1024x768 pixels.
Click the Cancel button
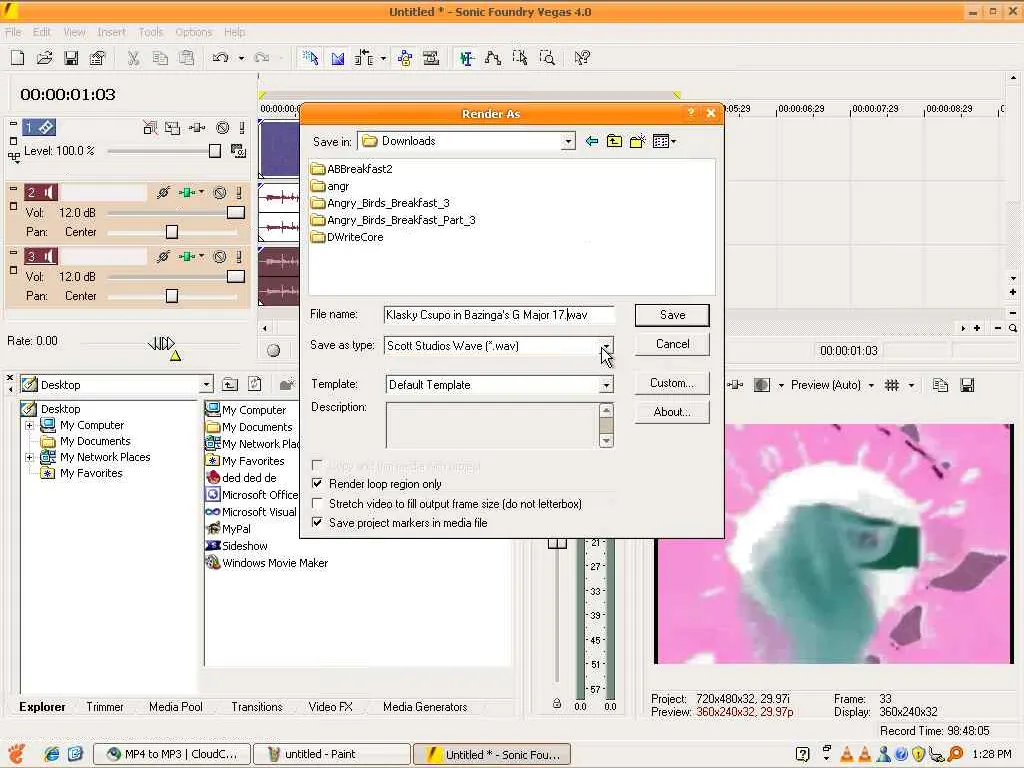pyautogui.click(x=672, y=344)
